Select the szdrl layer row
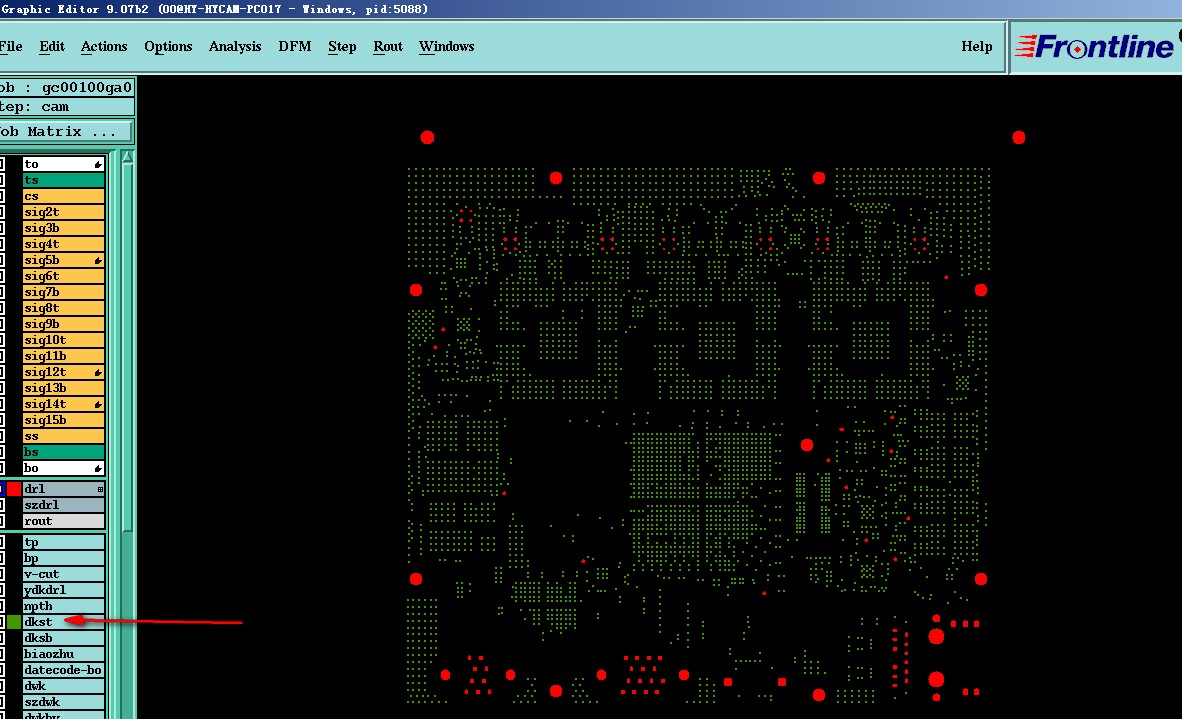The height and width of the screenshot is (719, 1182). click(x=63, y=505)
